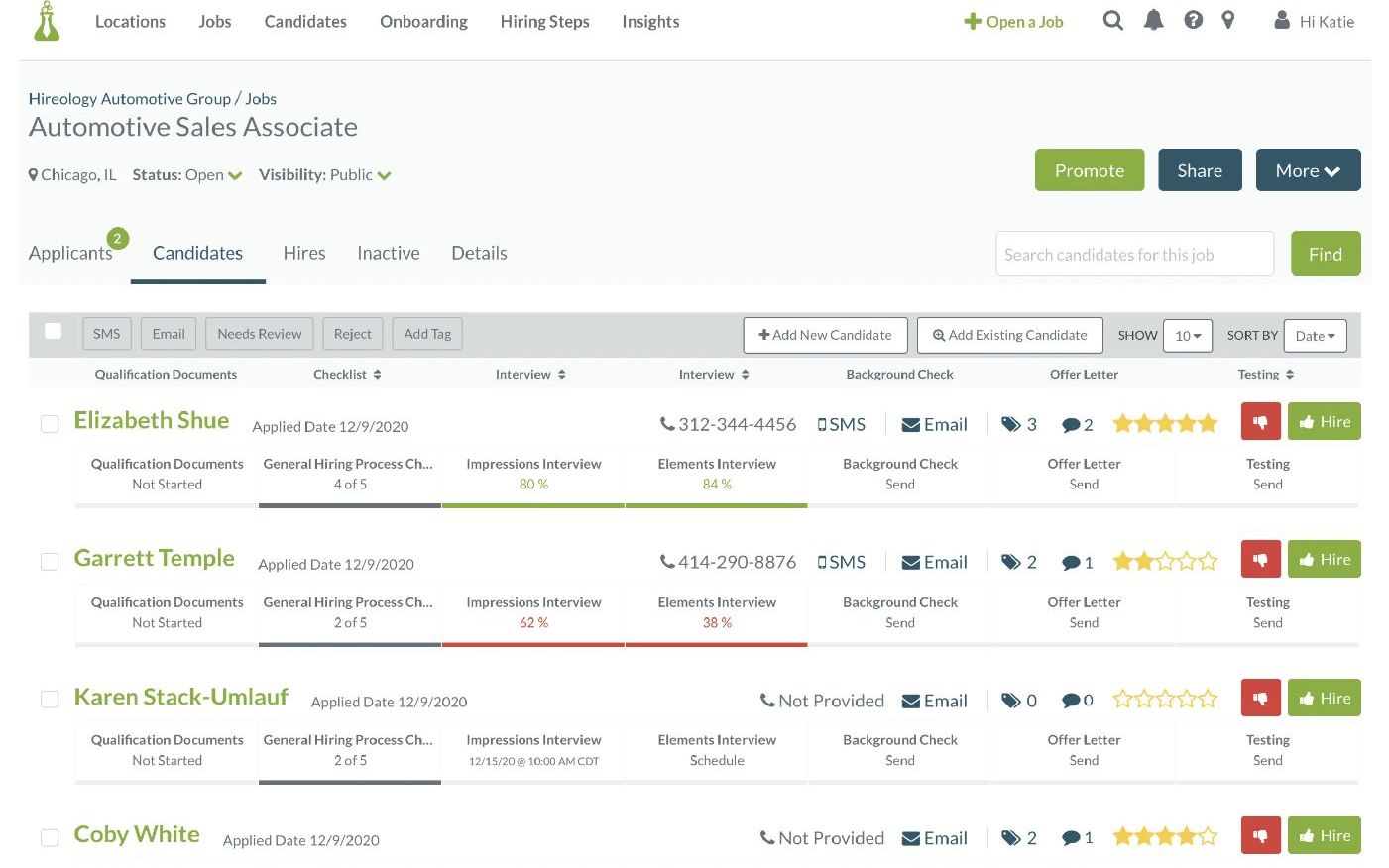
Task: Click Add New Candidate button
Action: click(825, 335)
